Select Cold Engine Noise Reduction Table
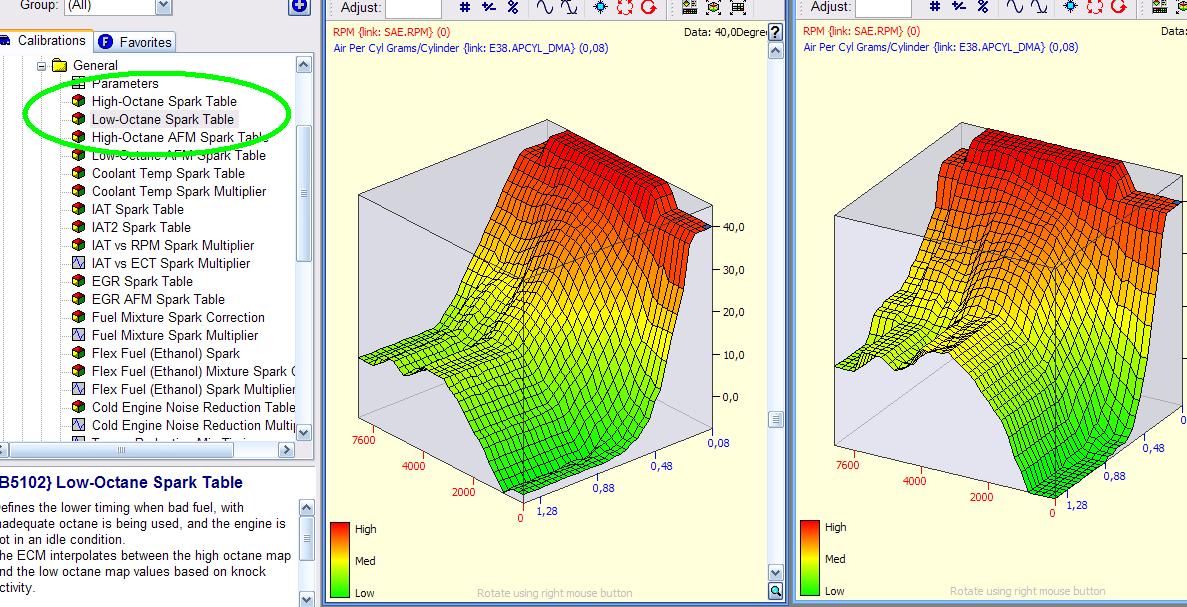This screenshot has height=607, width=1187. [193, 407]
